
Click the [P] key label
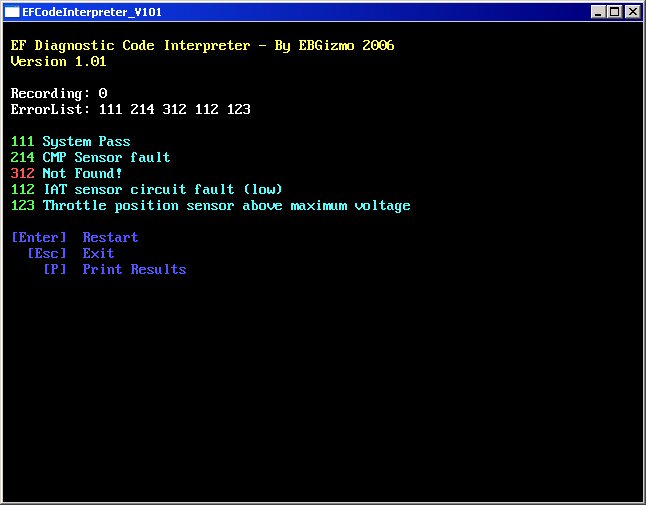(55, 270)
